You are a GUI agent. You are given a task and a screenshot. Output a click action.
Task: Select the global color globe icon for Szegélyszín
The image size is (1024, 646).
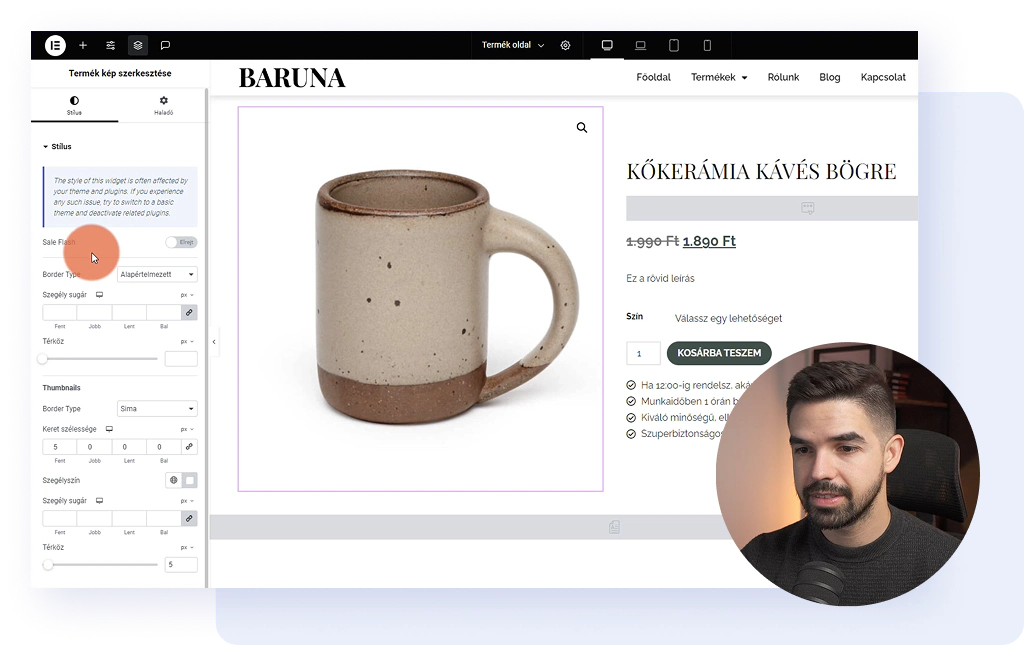pos(173,480)
